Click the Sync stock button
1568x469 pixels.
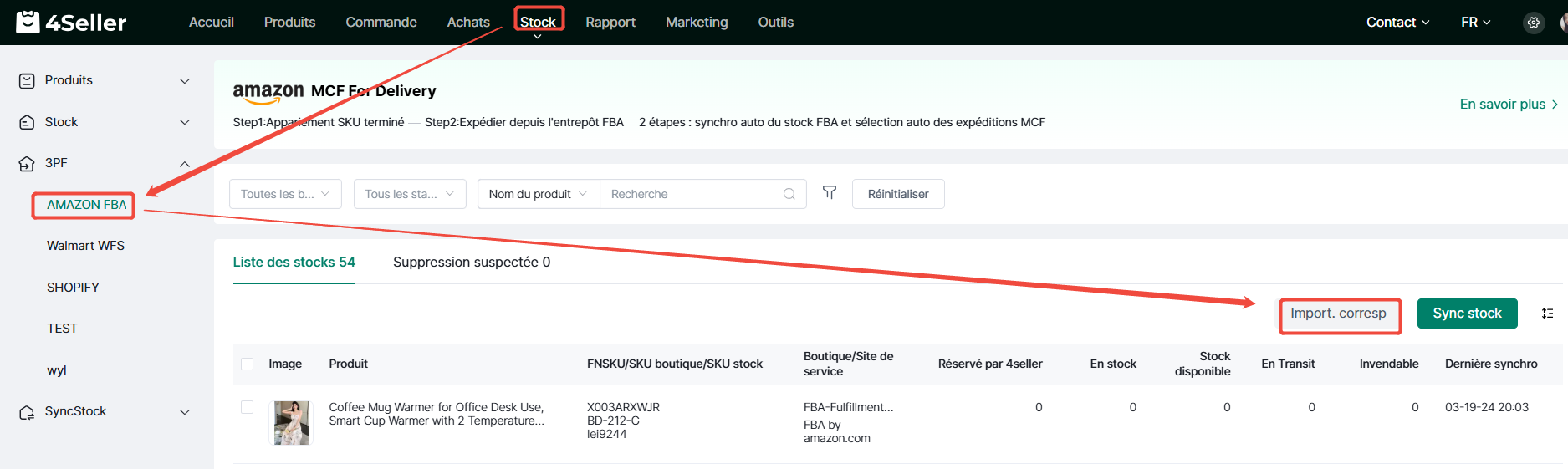tap(1467, 314)
